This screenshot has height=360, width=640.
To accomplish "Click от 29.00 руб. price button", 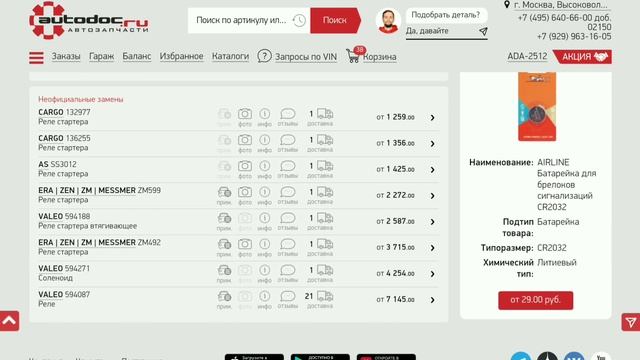I will coord(536,300).
